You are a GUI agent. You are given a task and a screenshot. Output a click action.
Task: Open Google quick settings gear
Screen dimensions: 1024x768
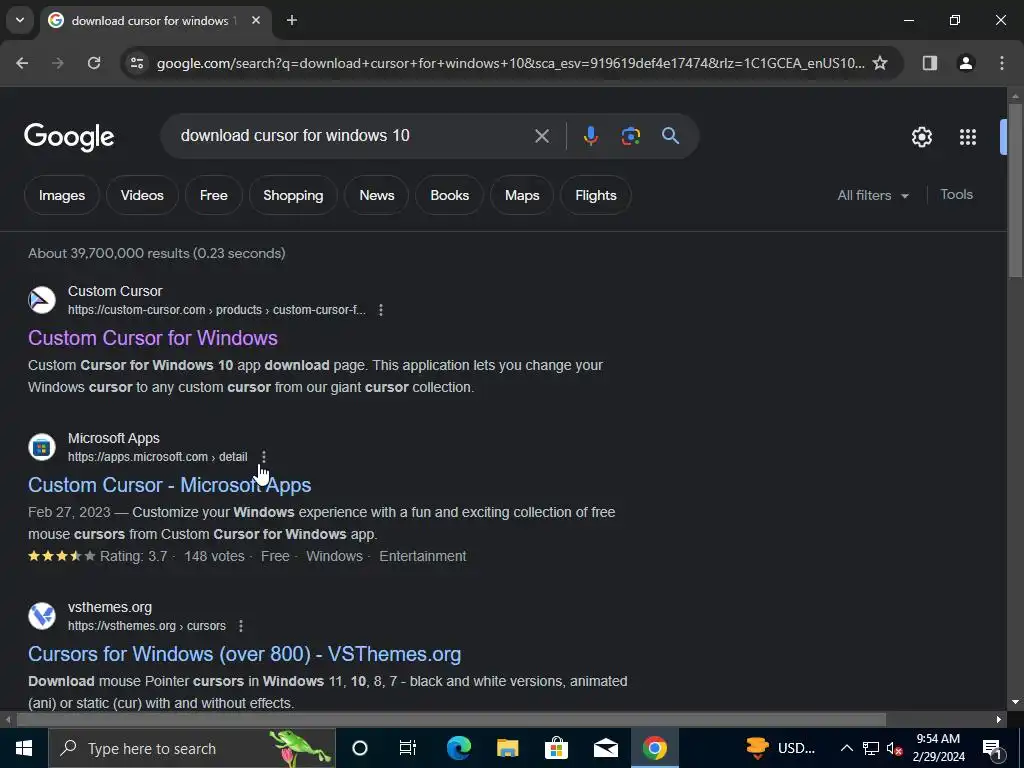click(921, 137)
